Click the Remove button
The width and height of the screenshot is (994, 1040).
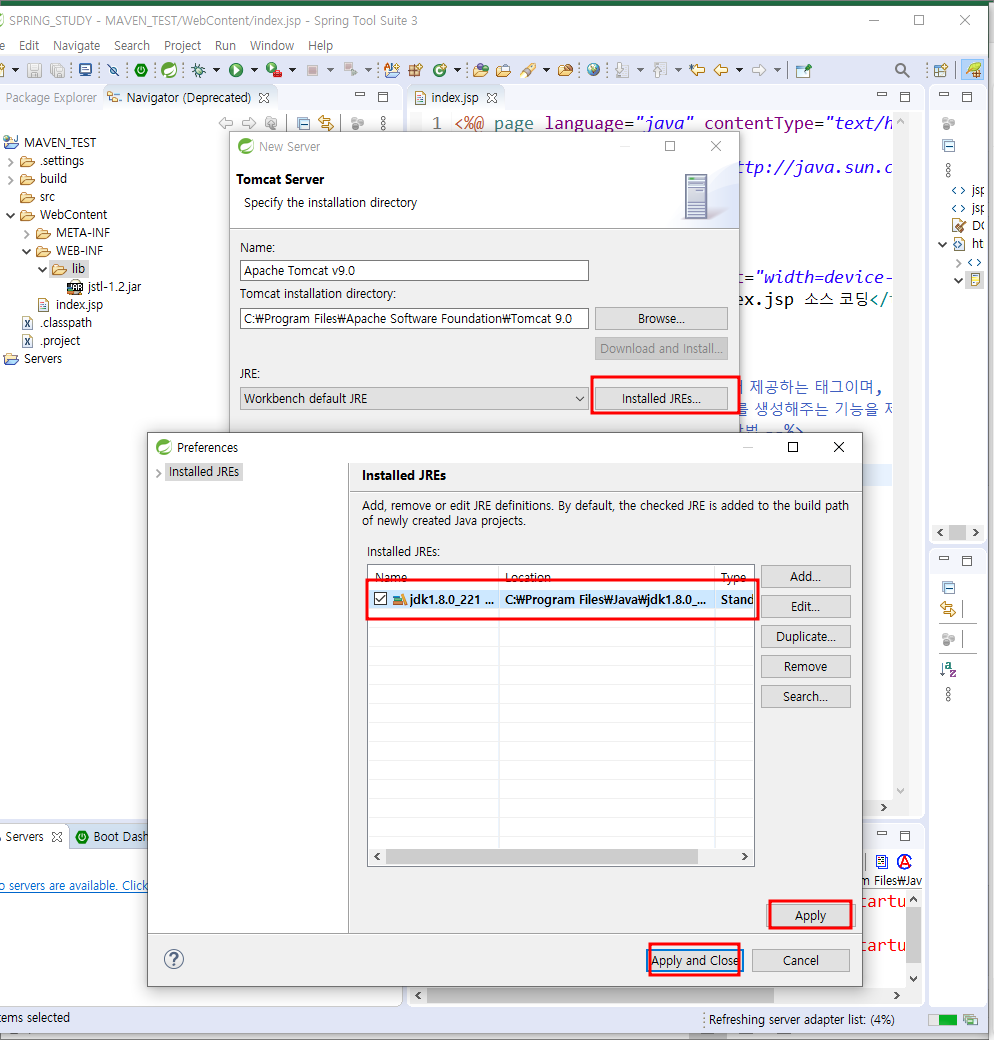click(x=806, y=666)
